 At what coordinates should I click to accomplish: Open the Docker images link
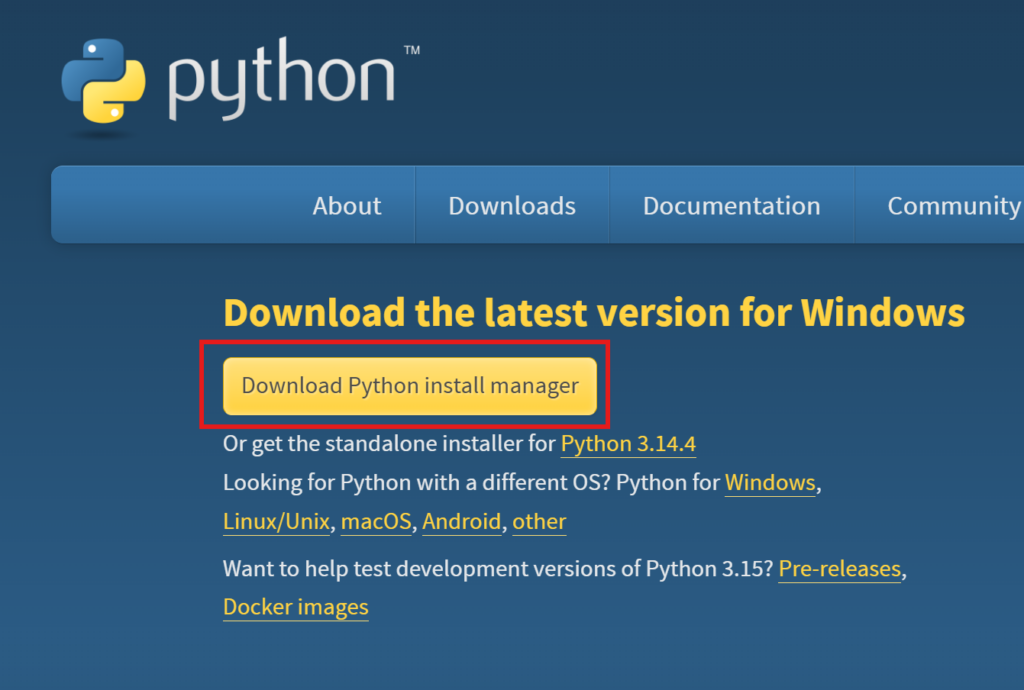point(296,607)
